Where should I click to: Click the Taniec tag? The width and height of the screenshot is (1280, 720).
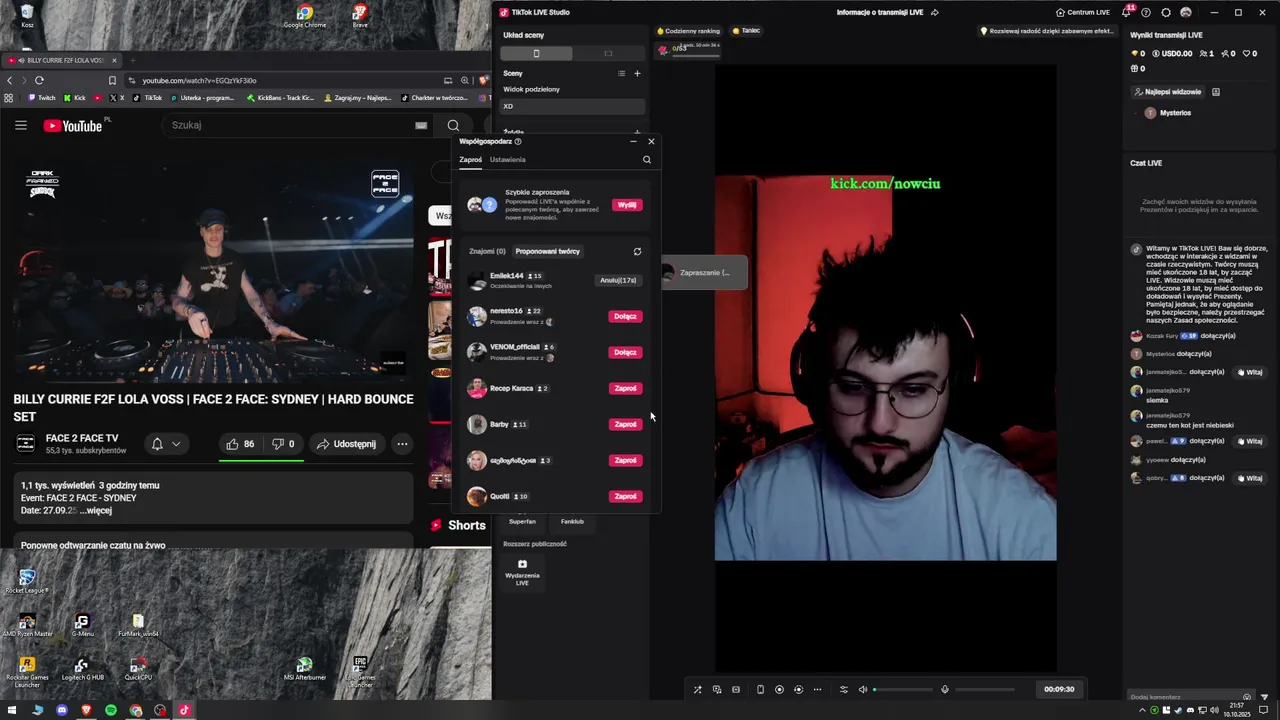746,31
